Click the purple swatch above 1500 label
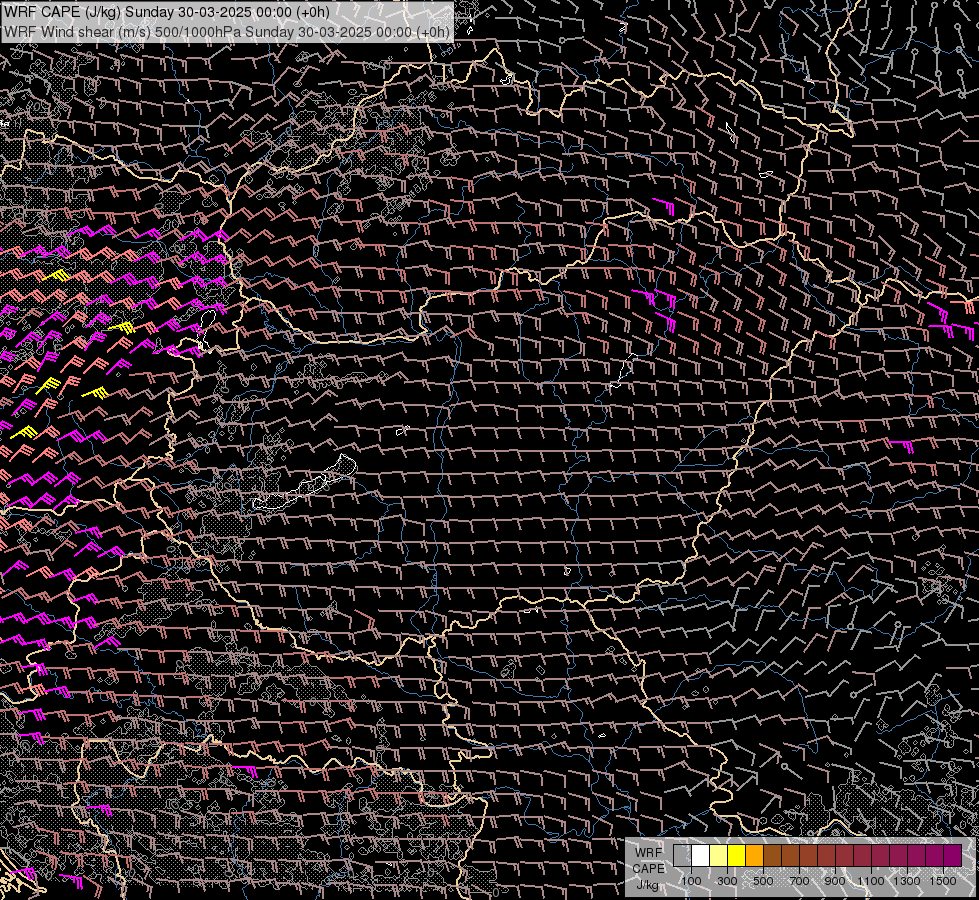Viewport: 979px width, 900px height. pyautogui.click(x=953, y=855)
